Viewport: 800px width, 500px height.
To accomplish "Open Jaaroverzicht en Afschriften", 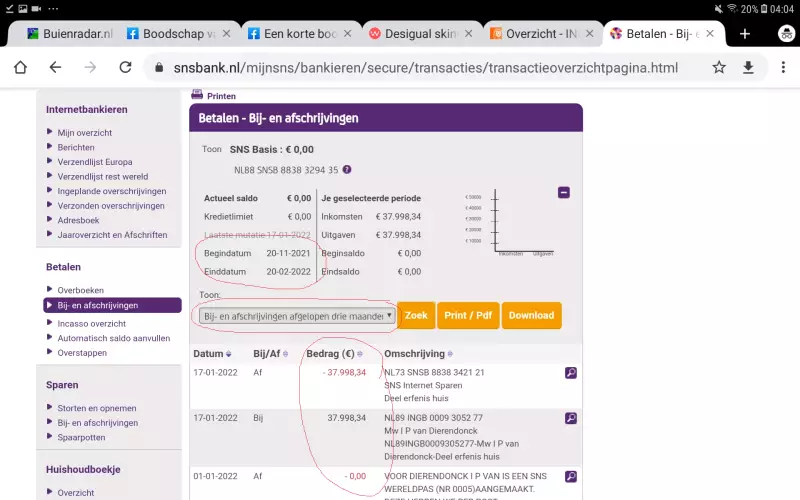I will click(112, 235).
